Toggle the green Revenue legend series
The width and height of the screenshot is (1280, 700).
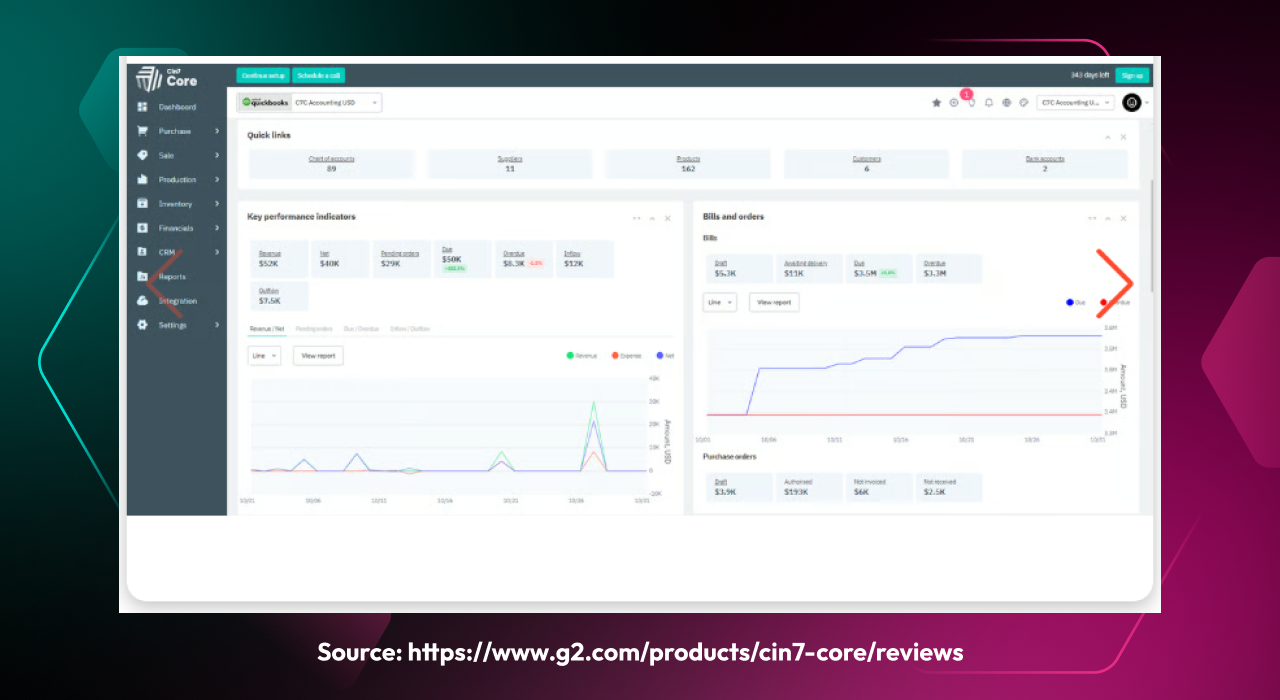[x=582, y=355]
